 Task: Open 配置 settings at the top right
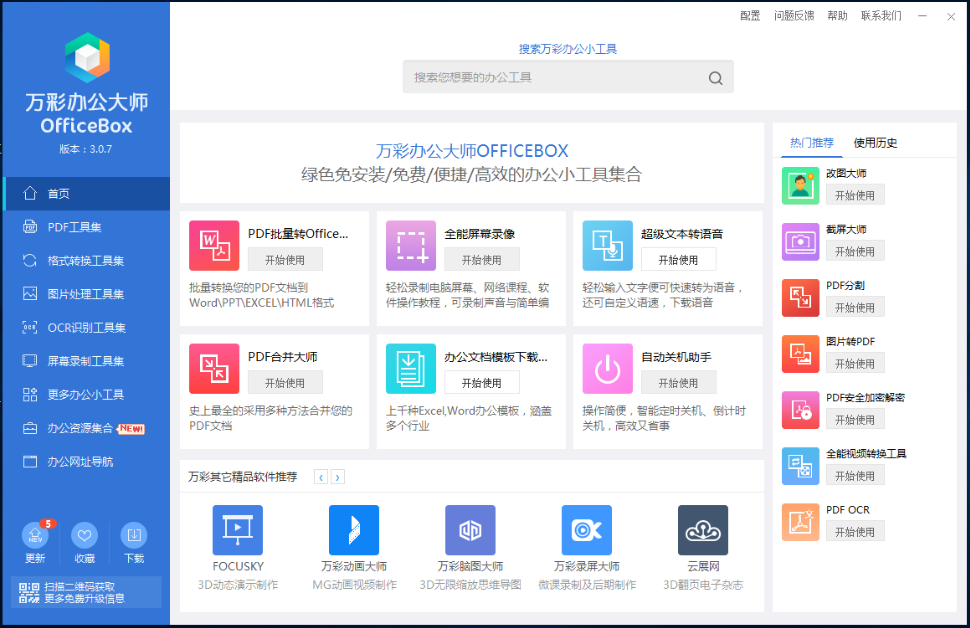748,15
